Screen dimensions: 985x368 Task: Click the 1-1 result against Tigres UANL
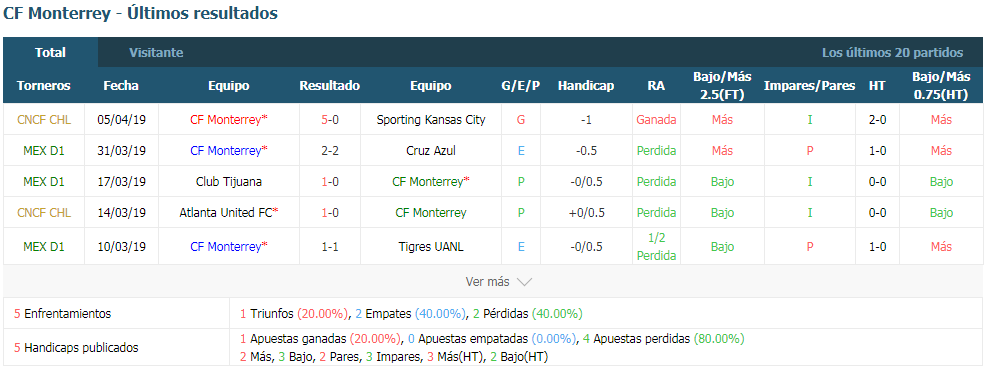[x=330, y=247]
